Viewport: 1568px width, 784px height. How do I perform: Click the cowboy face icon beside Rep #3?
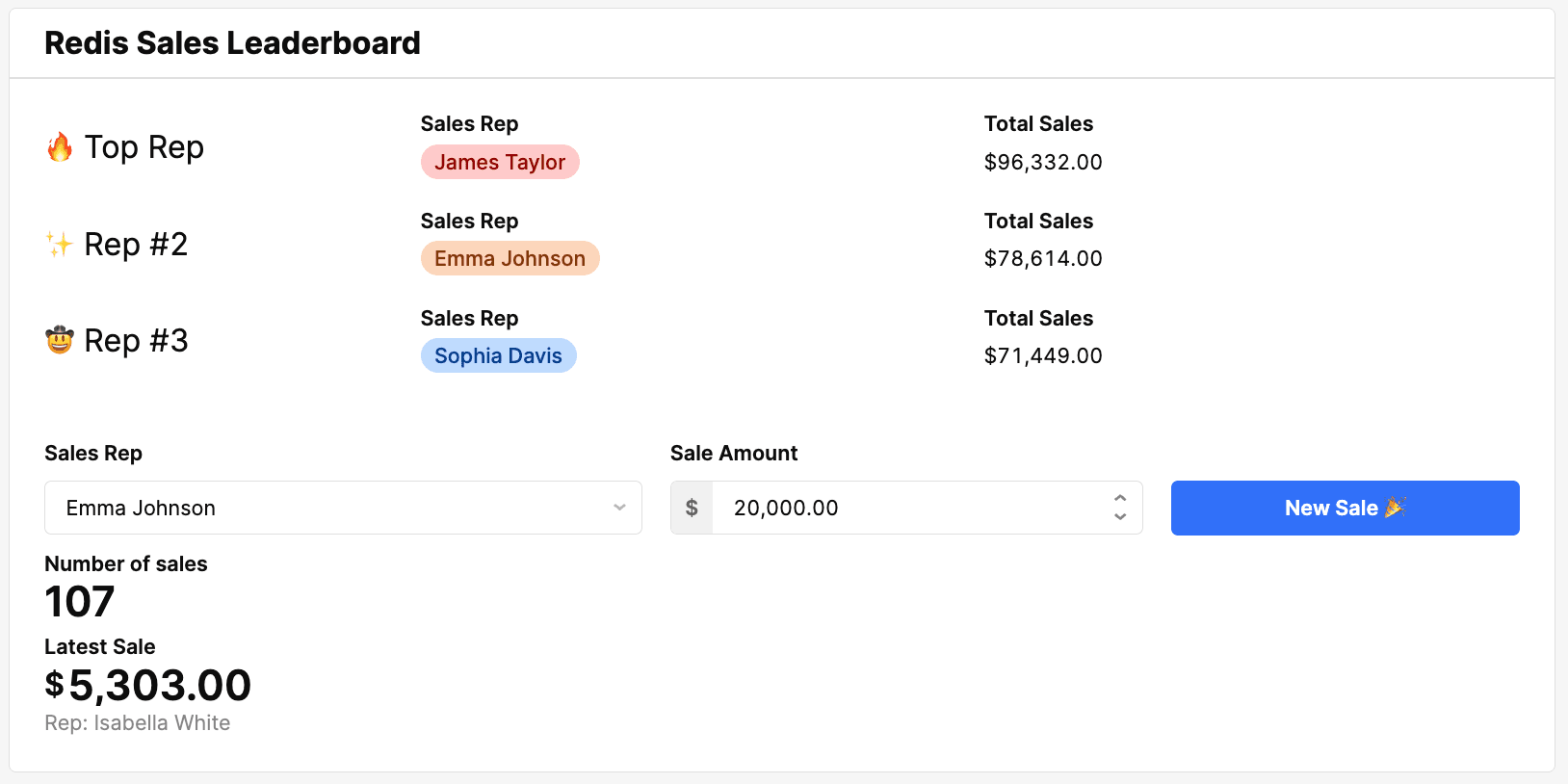(x=60, y=340)
